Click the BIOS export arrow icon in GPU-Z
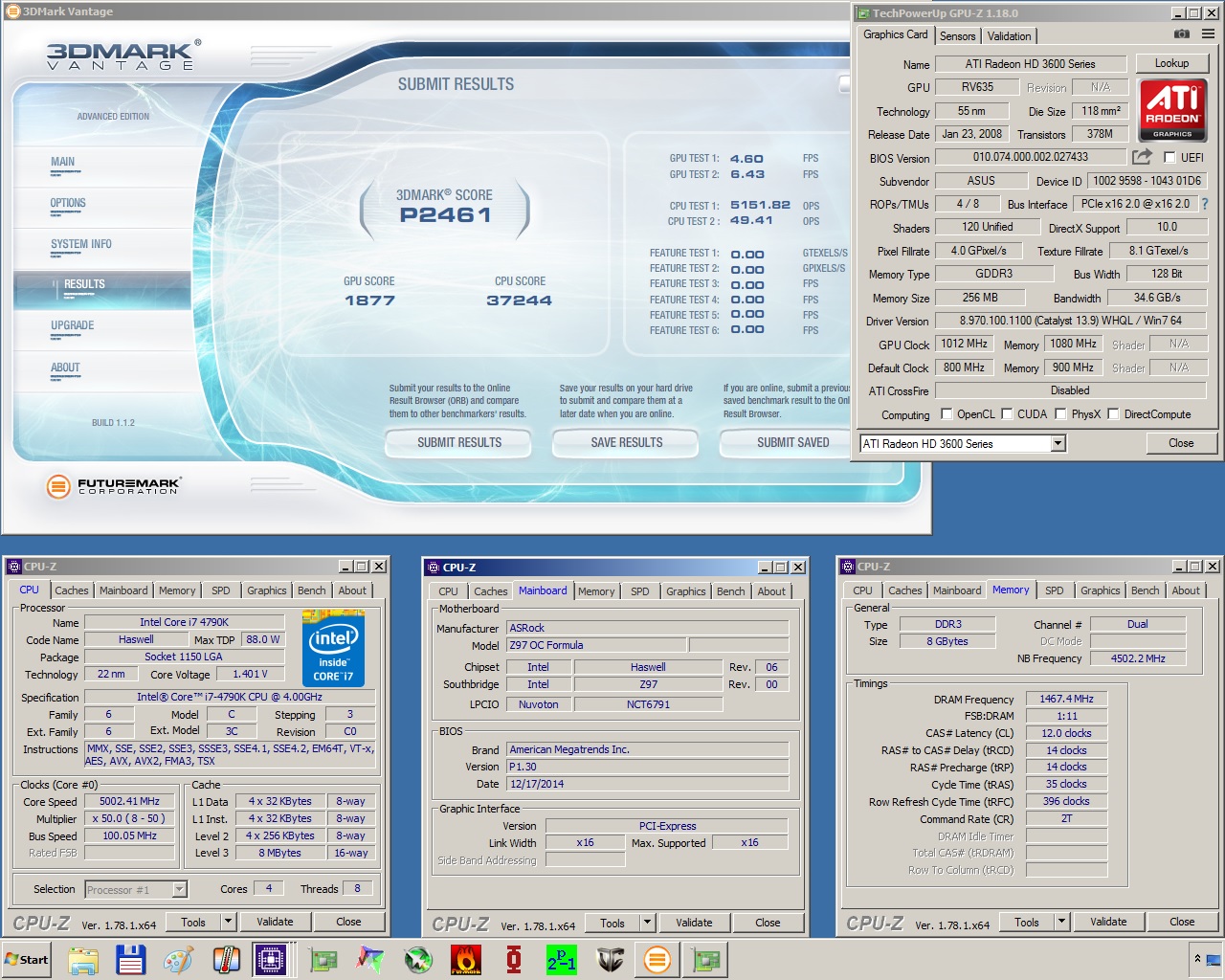This screenshot has height=980, width=1225. point(1142,157)
